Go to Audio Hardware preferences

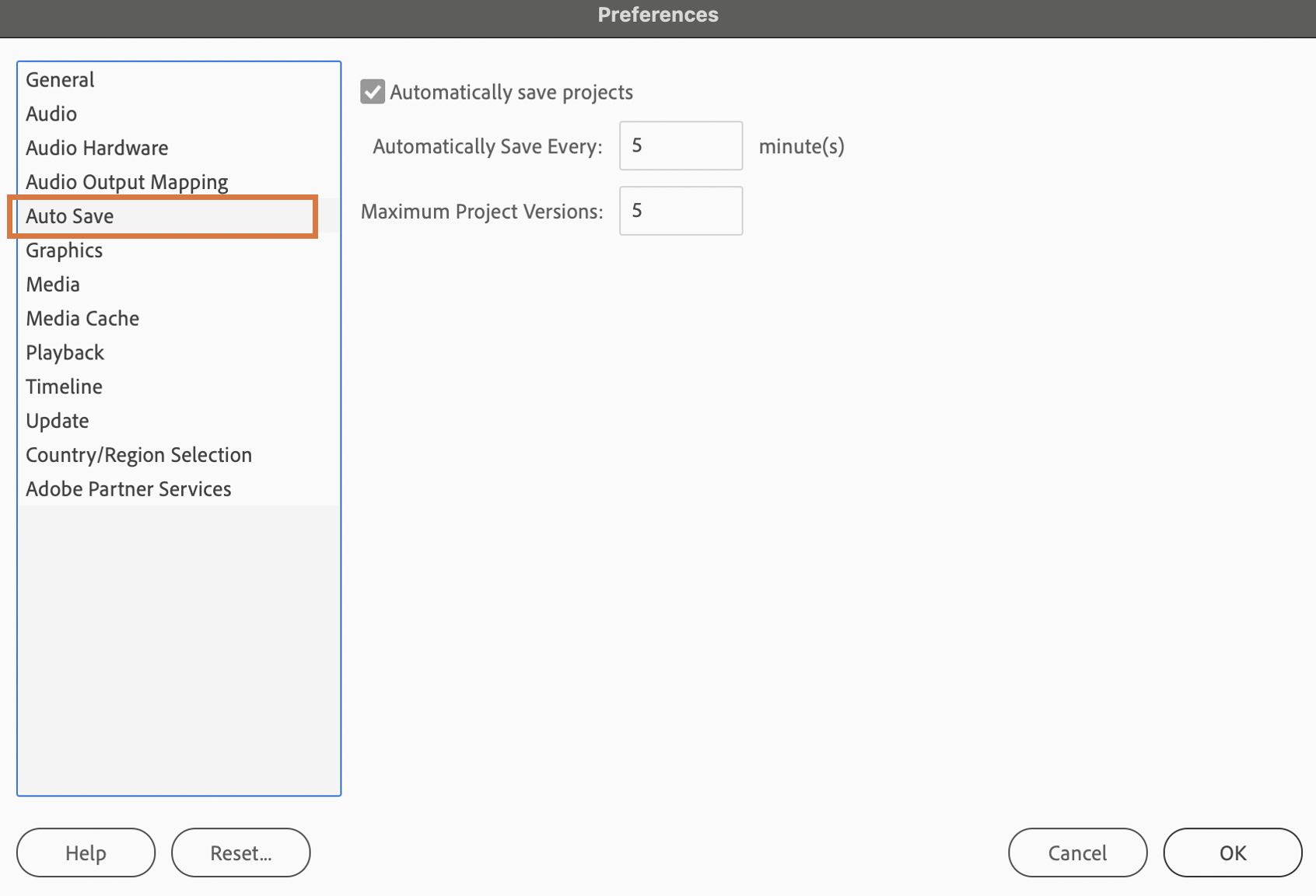click(x=96, y=148)
